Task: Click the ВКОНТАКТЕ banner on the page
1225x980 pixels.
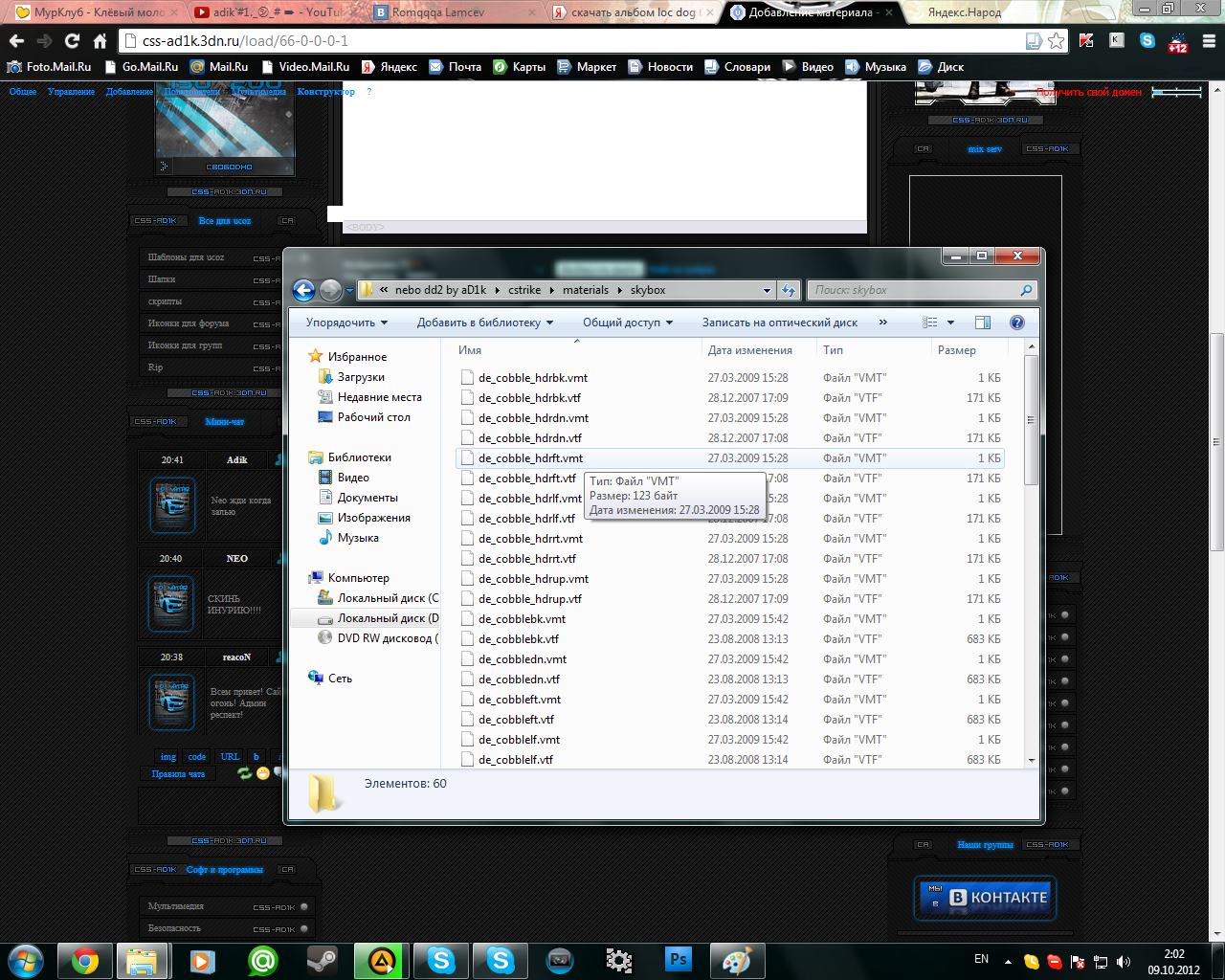Action: pyautogui.click(x=985, y=898)
